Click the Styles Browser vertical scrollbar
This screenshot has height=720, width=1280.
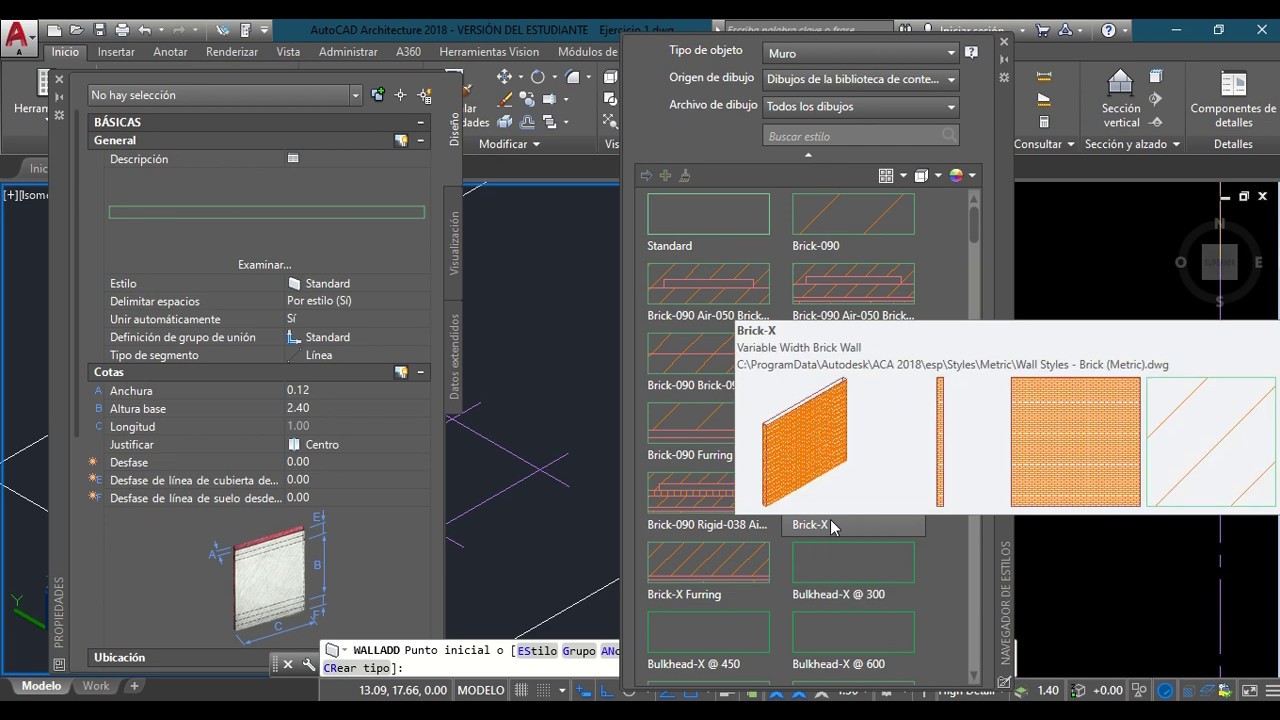pos(974,437)
